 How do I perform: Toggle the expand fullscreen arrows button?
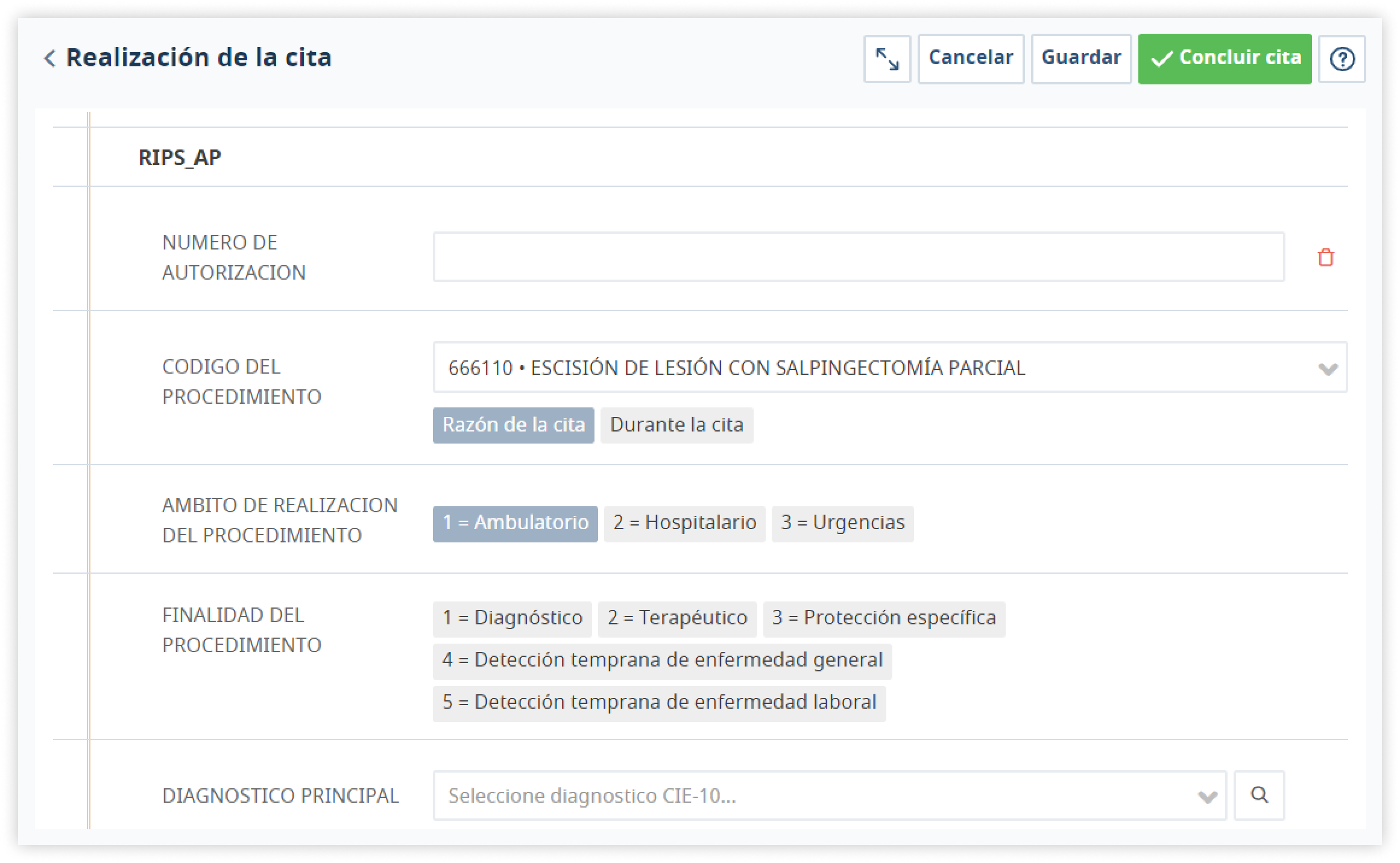887,58
